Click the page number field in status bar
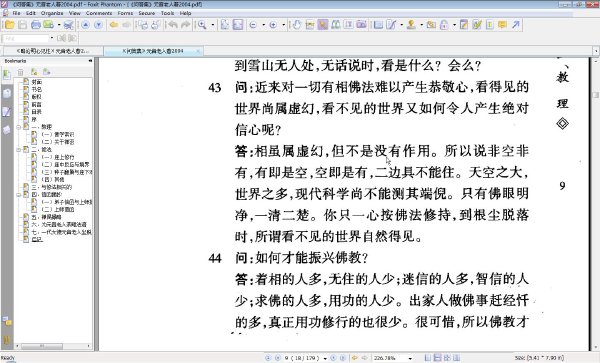 point(302,358)
